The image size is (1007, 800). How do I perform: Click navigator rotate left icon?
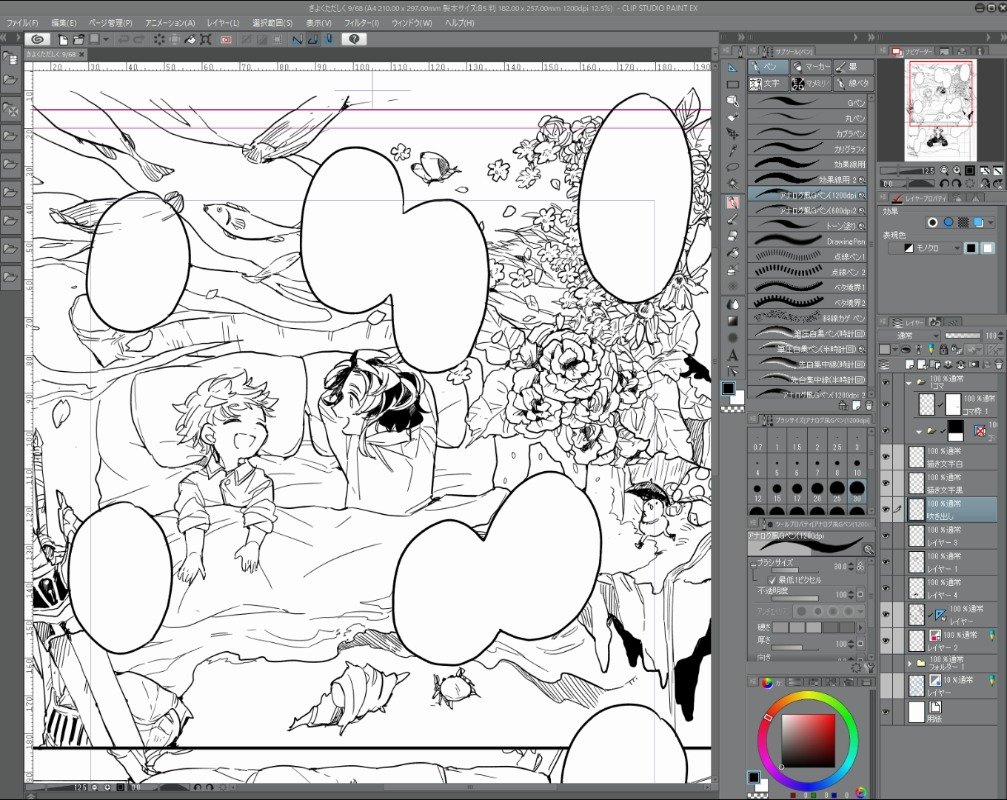click(x=943, y=184)
